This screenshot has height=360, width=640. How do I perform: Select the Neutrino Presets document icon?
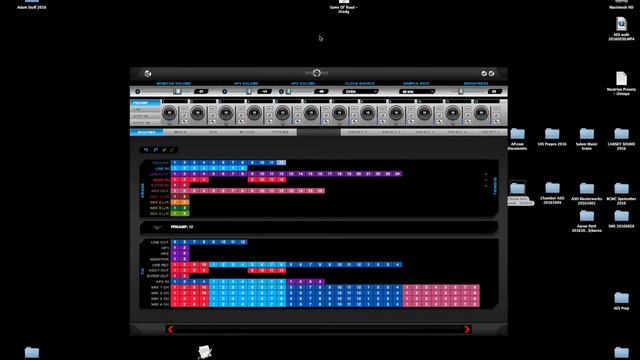pos(621,83)
